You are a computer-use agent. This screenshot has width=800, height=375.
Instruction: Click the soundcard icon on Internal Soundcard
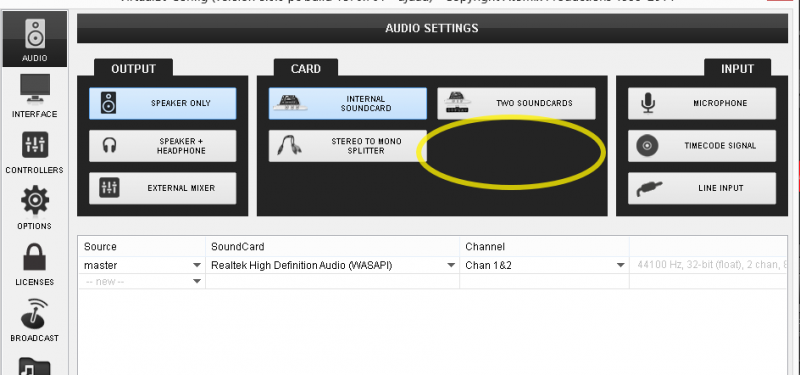coord(290,103)
